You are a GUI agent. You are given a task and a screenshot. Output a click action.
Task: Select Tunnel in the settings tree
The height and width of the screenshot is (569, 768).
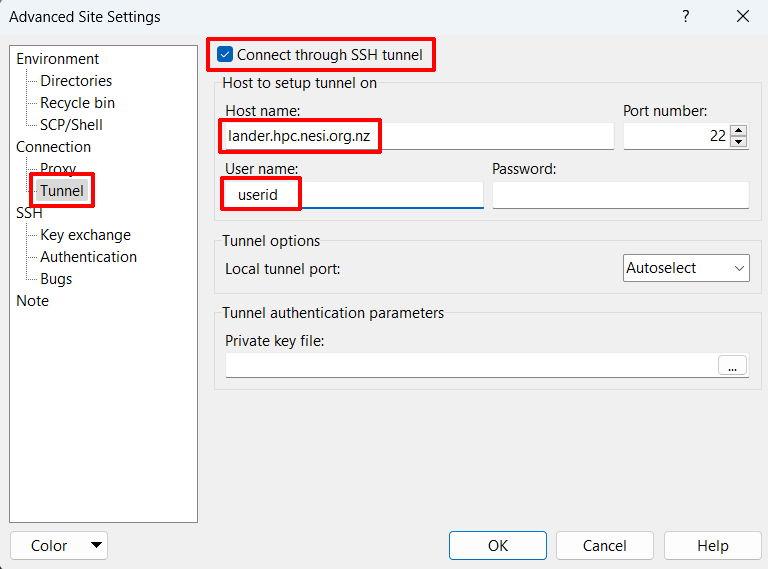[x=62, y=191]
